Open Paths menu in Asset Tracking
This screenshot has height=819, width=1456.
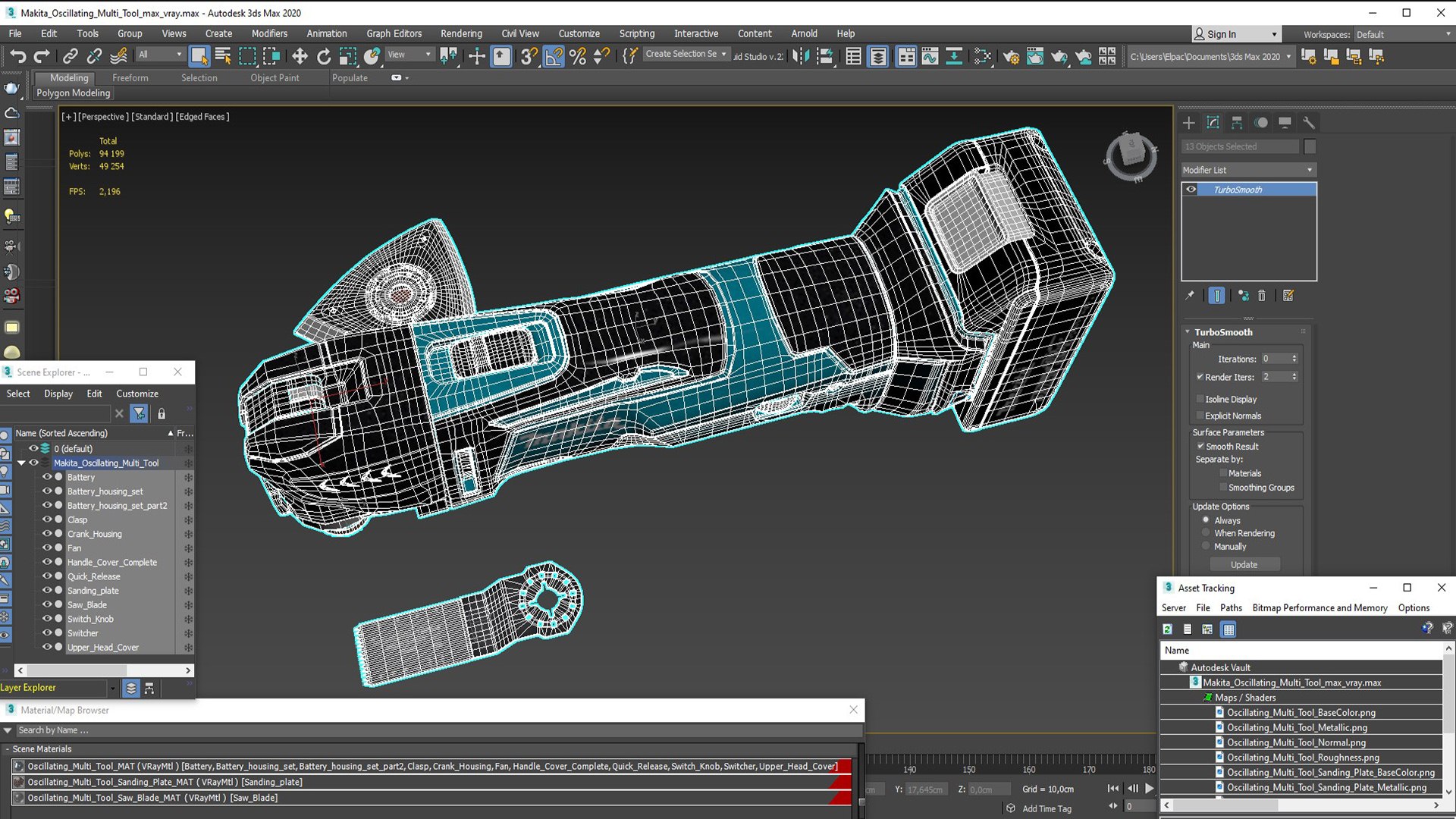[1231, 607]
